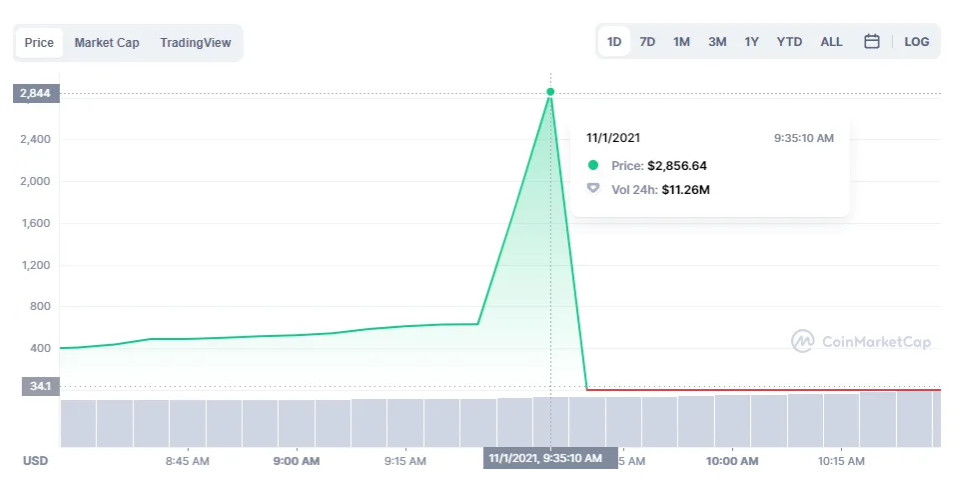Toggle the LOG scale button
The height and width of the screenshot is (489, 977).
(916, 42)
